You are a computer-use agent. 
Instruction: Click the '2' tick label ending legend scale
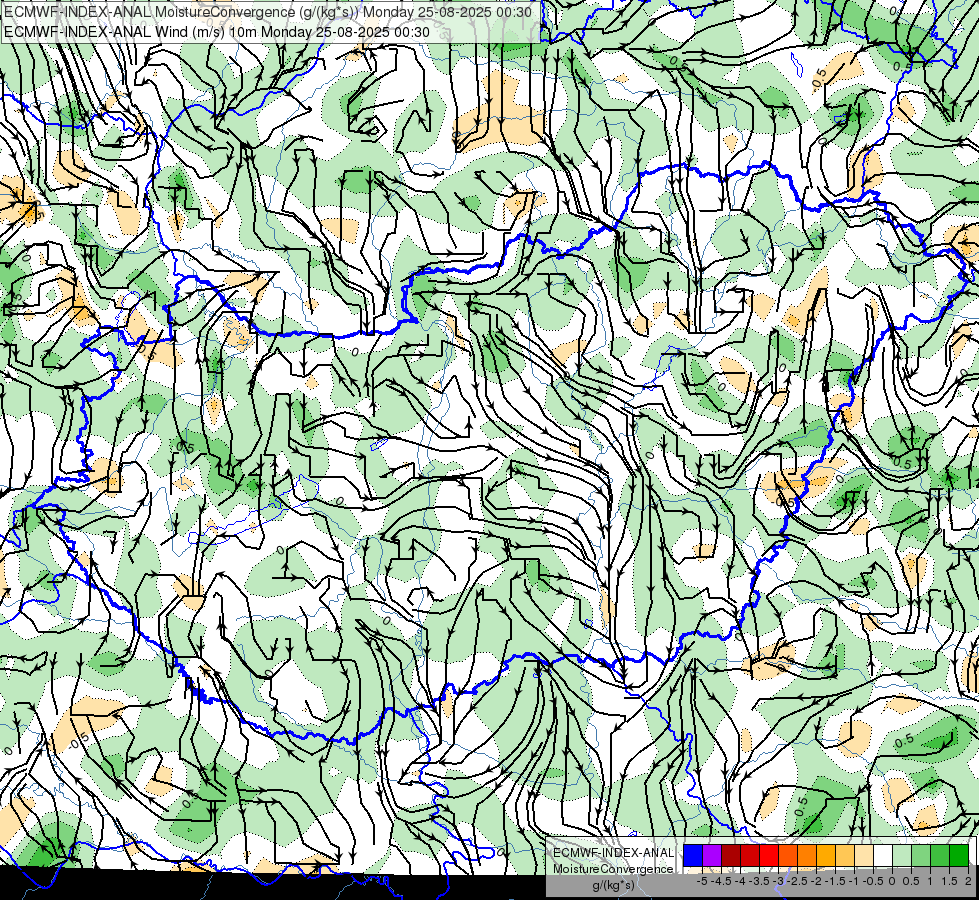click(x=968, y=881)
